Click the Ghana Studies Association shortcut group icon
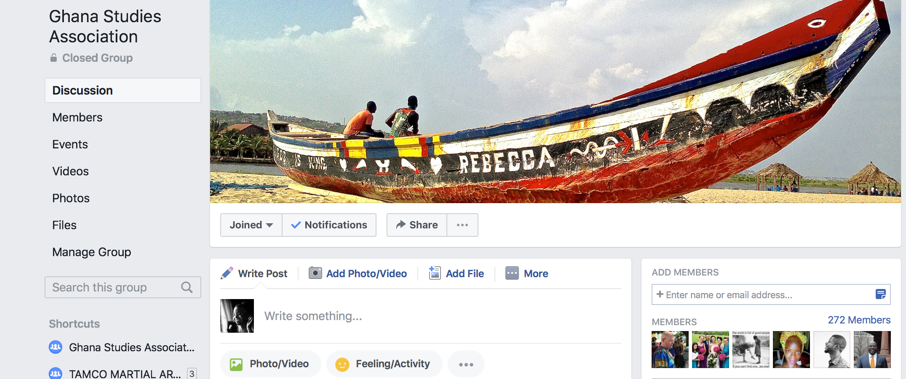Screen dimensions: 906x379 pyautogui.click(x=55, y=347)
